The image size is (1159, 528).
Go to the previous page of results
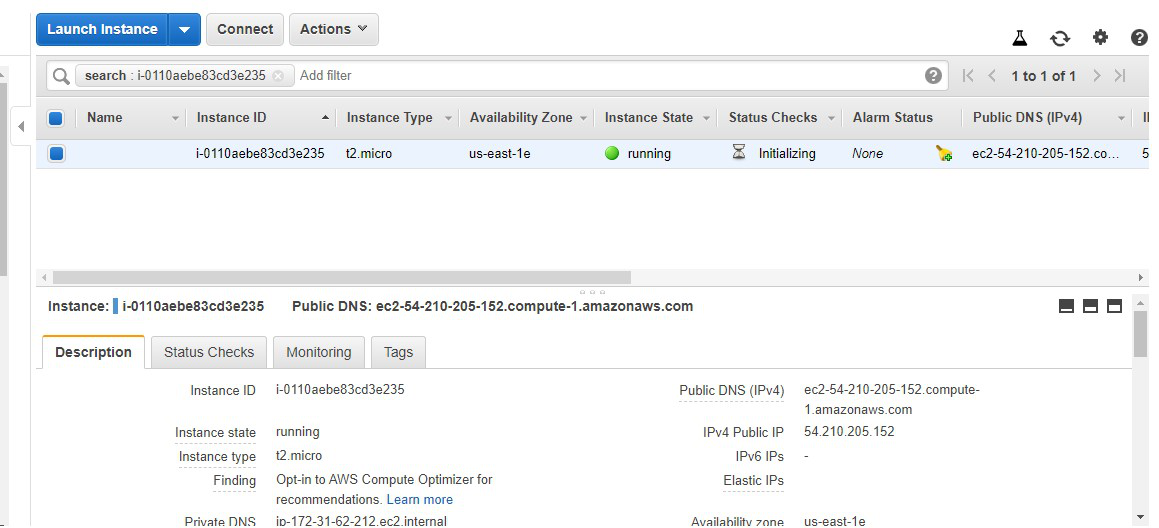coord(993,75)
